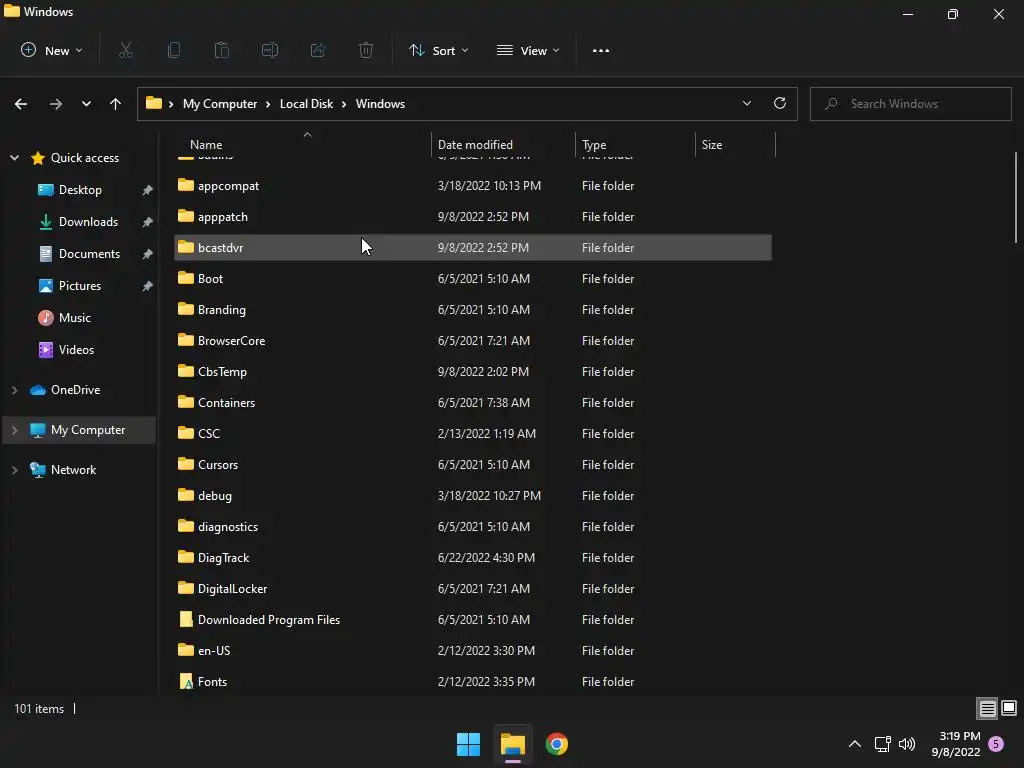The width and height of the screenshot is (1024, 768).
Task: Click My Computer in the breadcrumb path
Action: pyautogui.click(x=220, y=104)
